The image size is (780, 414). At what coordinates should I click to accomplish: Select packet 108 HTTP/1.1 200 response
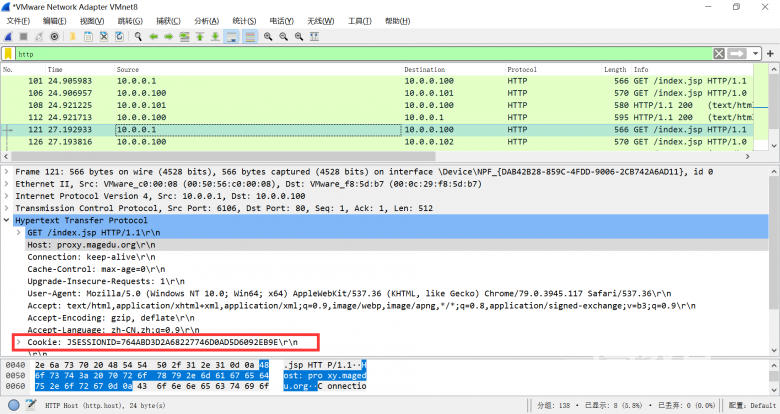click(x=377, y=105)
